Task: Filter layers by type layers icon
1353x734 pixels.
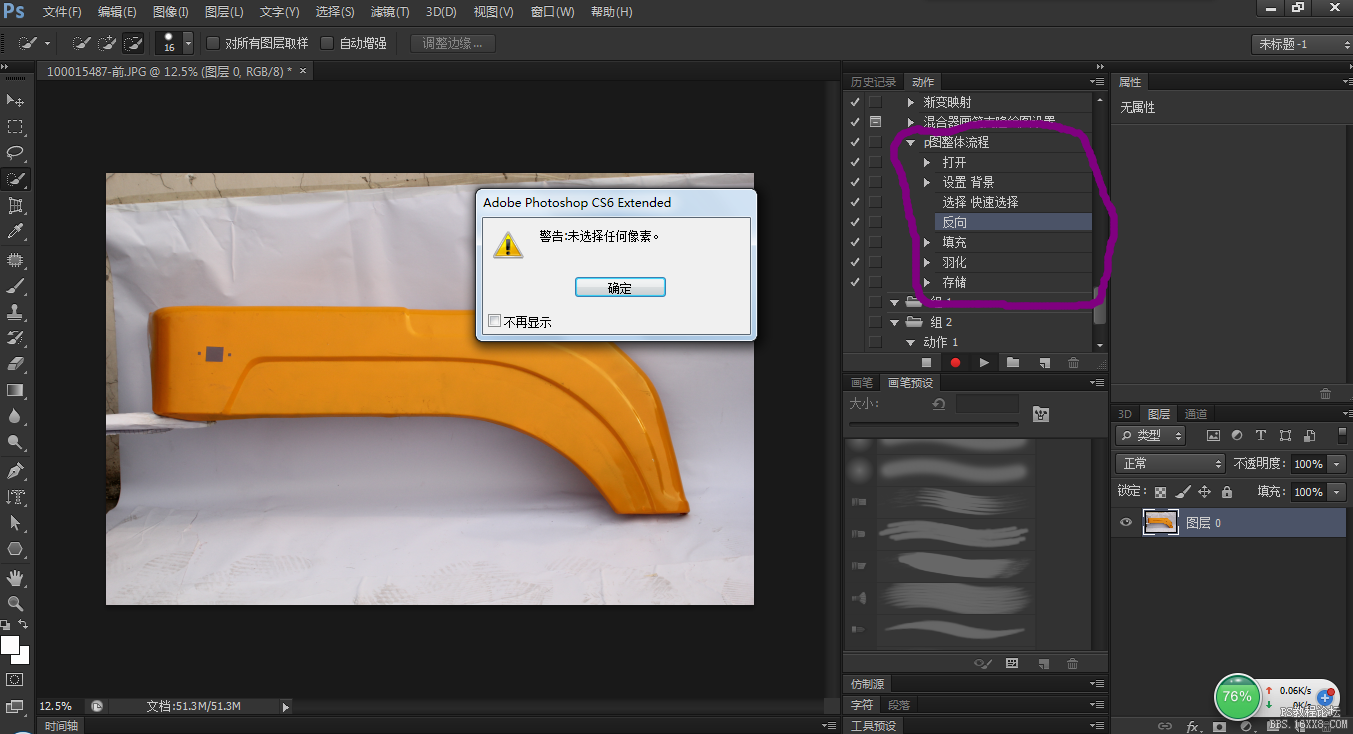Action: point(1260,436)
